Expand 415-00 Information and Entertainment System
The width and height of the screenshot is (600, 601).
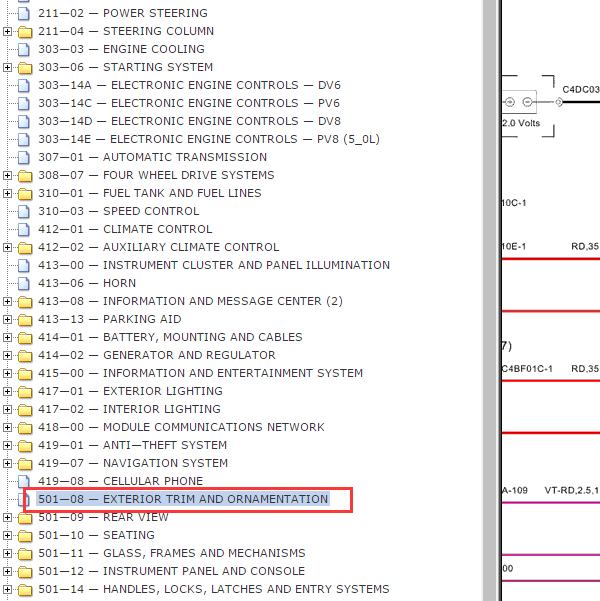coord(7,374)
